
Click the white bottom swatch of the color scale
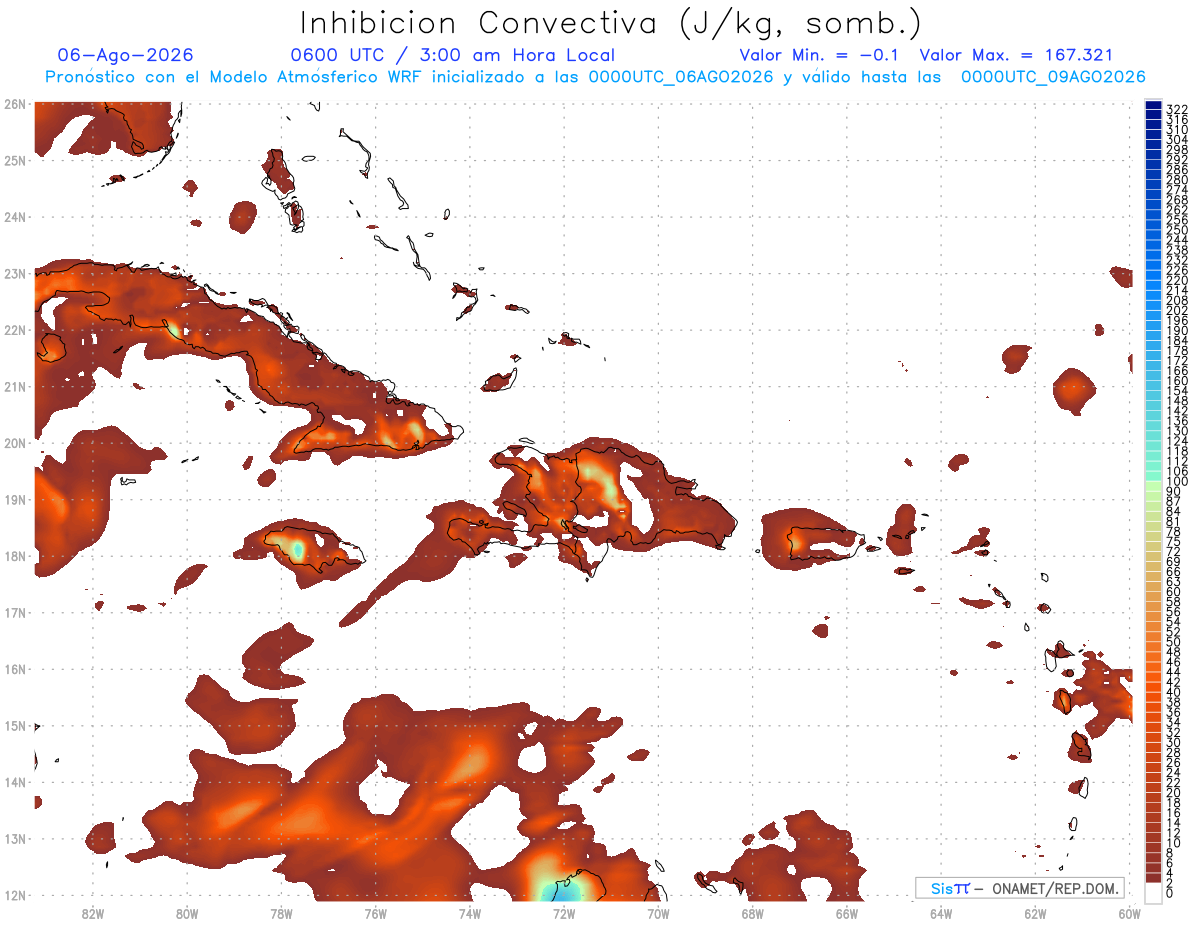click(x=1153, y=892)
